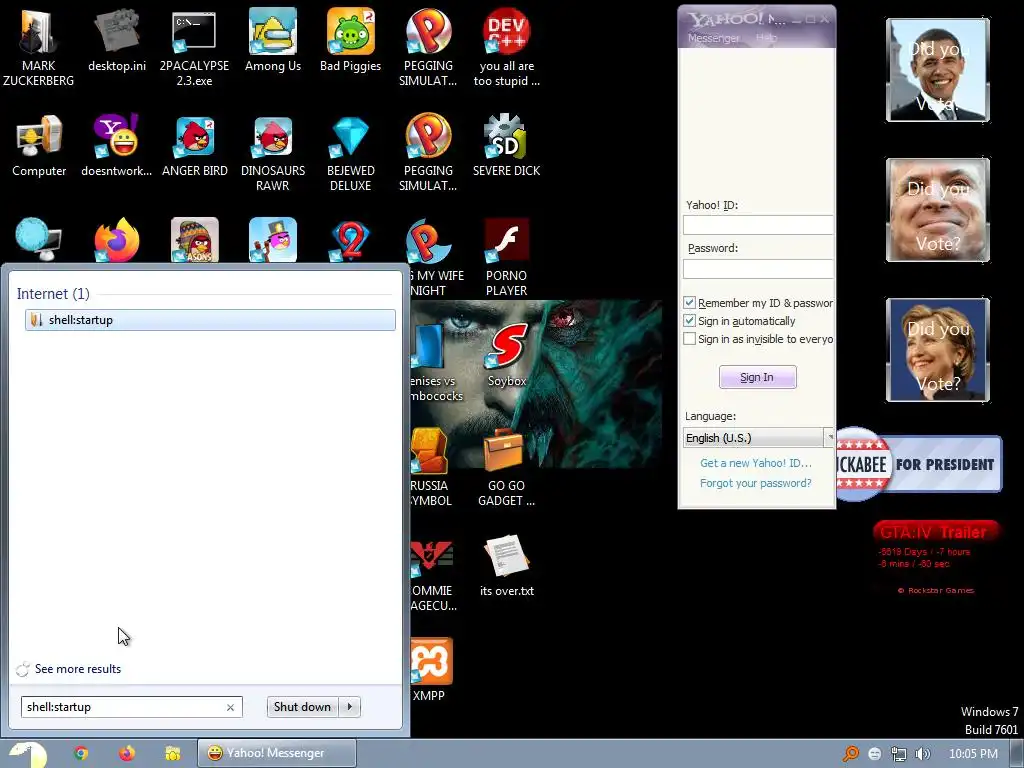Launch the ANGER BIRD shortcut
The width and height of the screenshot is (1024, 768).
(195, 145)
